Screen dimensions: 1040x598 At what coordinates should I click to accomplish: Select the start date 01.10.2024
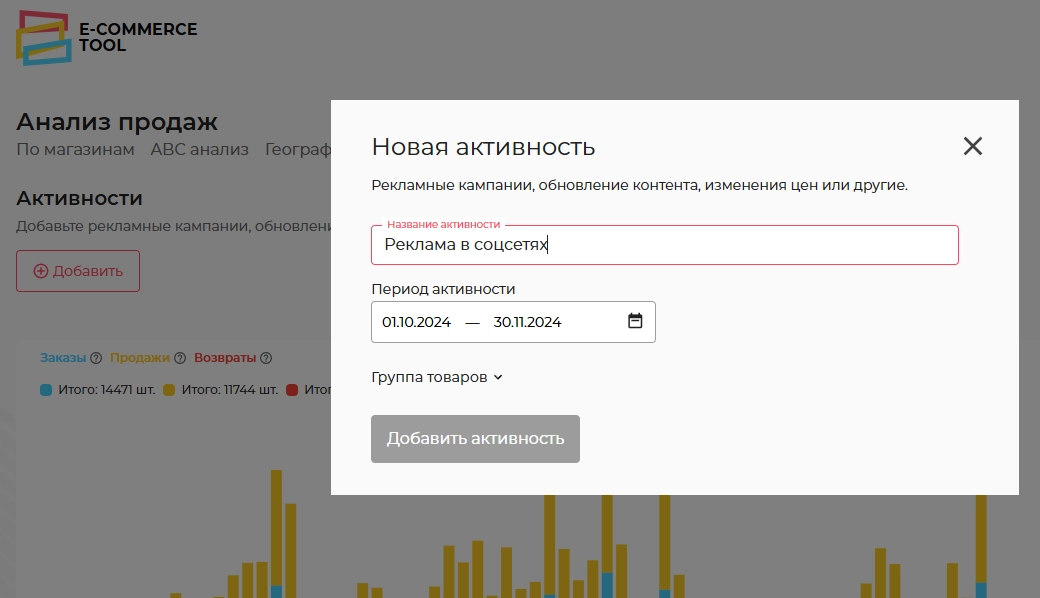point(417,322)
